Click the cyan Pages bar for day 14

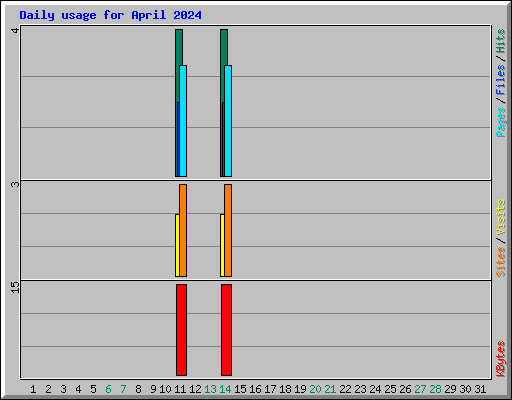click(x=228, y=121)
